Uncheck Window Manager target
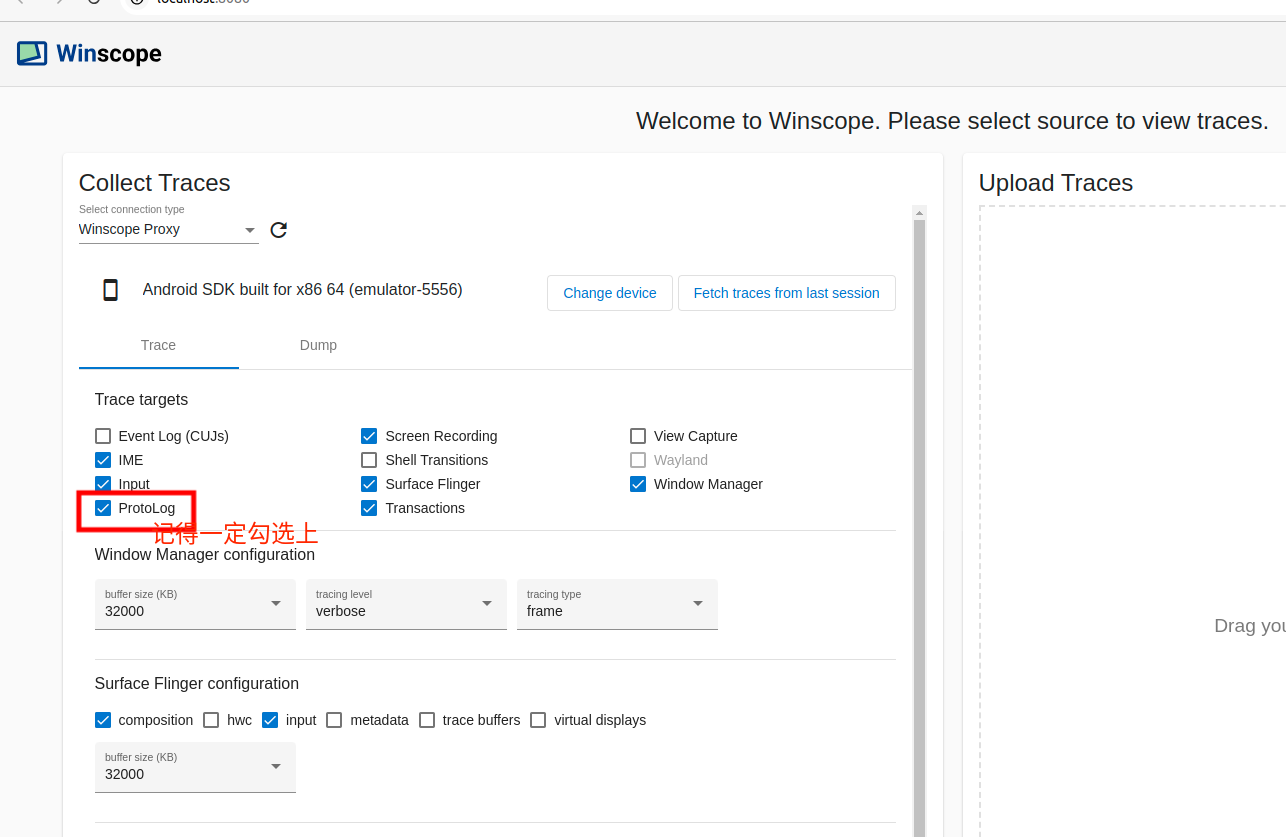This screenshot has width=1286, height=837. coord(638,484)
